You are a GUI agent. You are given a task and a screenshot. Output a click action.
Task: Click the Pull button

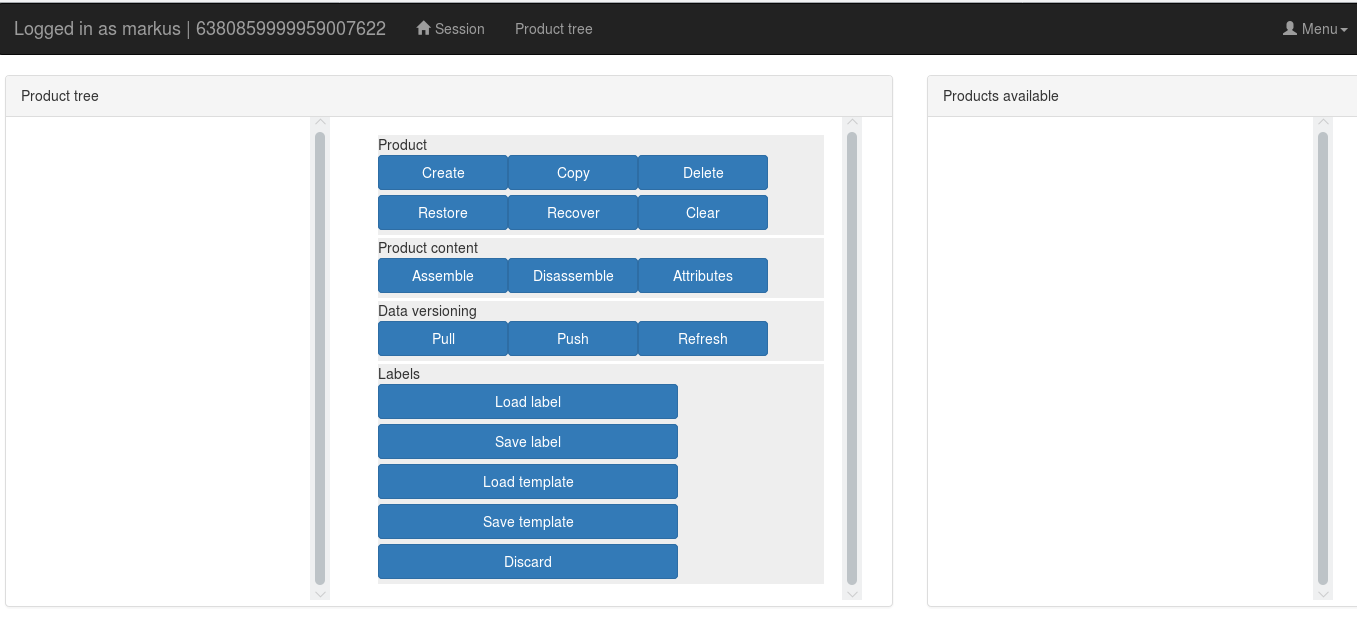point(443,339)
